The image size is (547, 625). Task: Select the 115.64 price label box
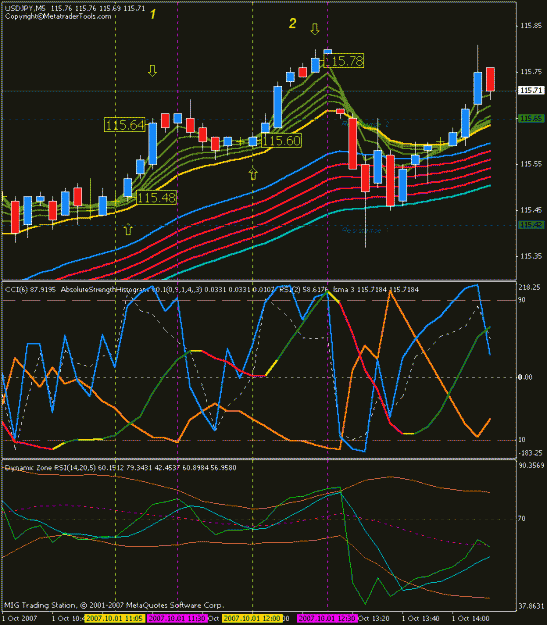(125, 125)
